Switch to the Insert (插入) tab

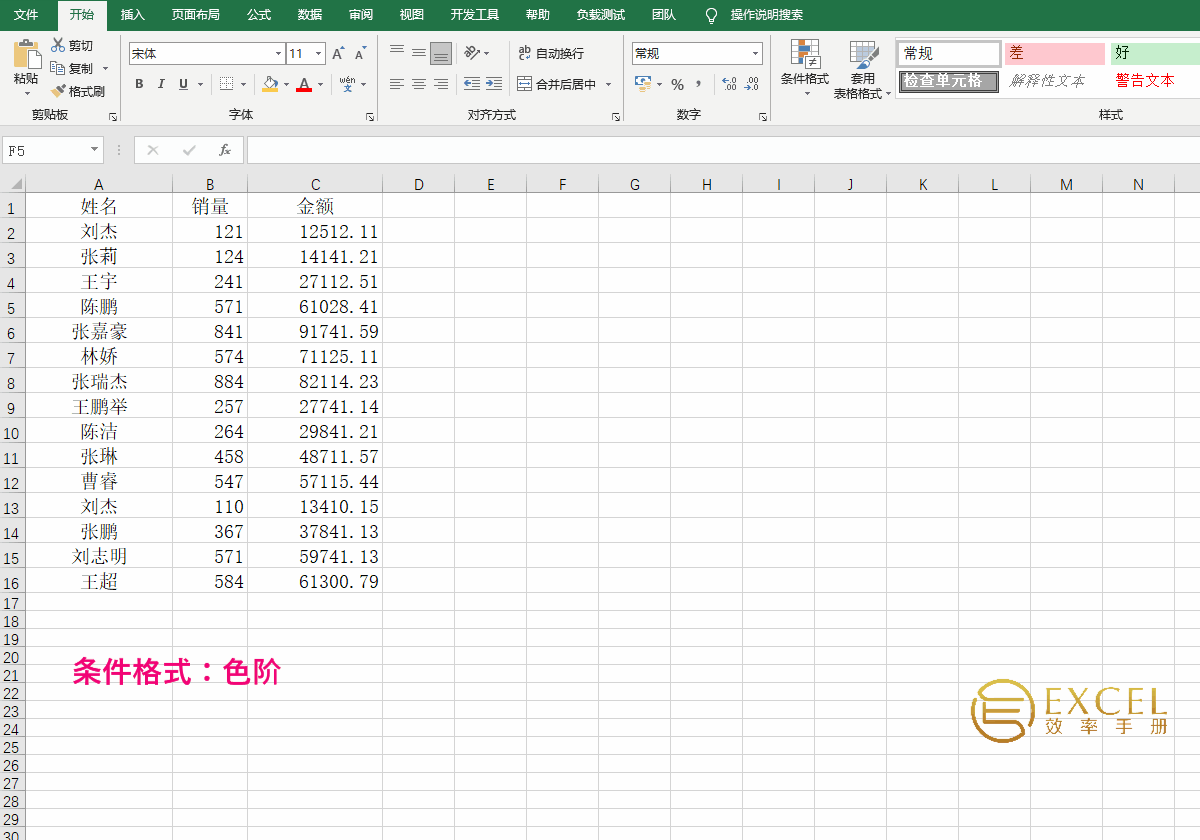coord(133,15)
